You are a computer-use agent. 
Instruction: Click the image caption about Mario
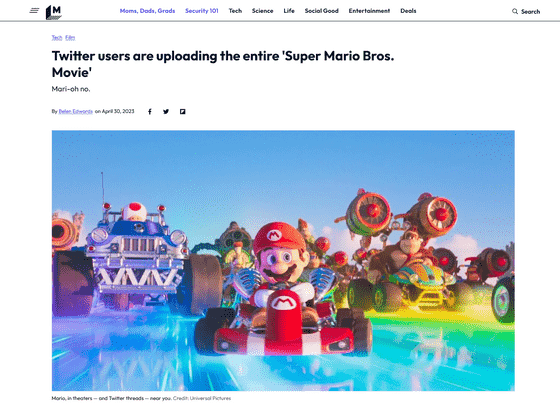112,398
